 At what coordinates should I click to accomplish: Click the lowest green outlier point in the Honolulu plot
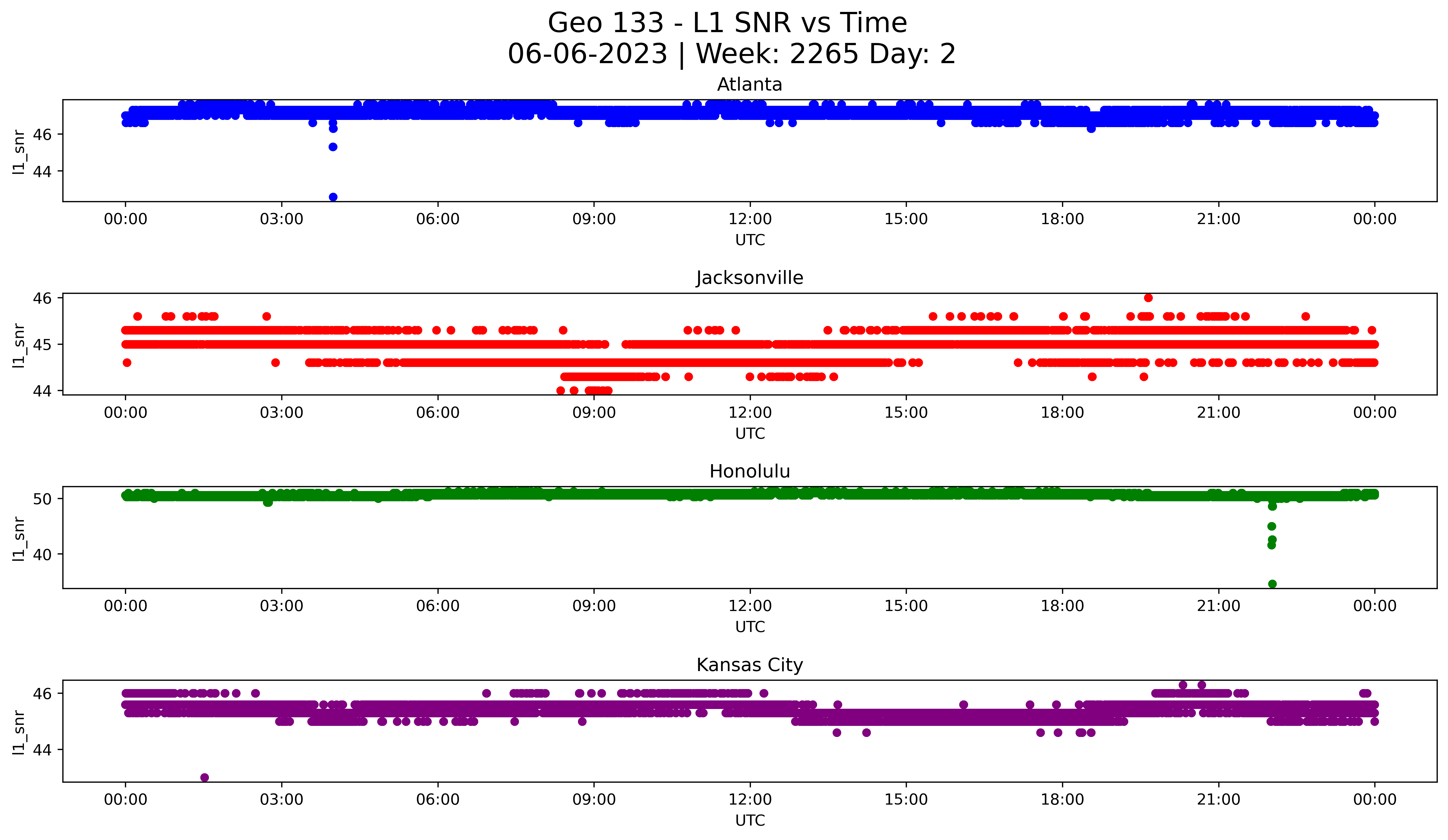point(1272,584)
